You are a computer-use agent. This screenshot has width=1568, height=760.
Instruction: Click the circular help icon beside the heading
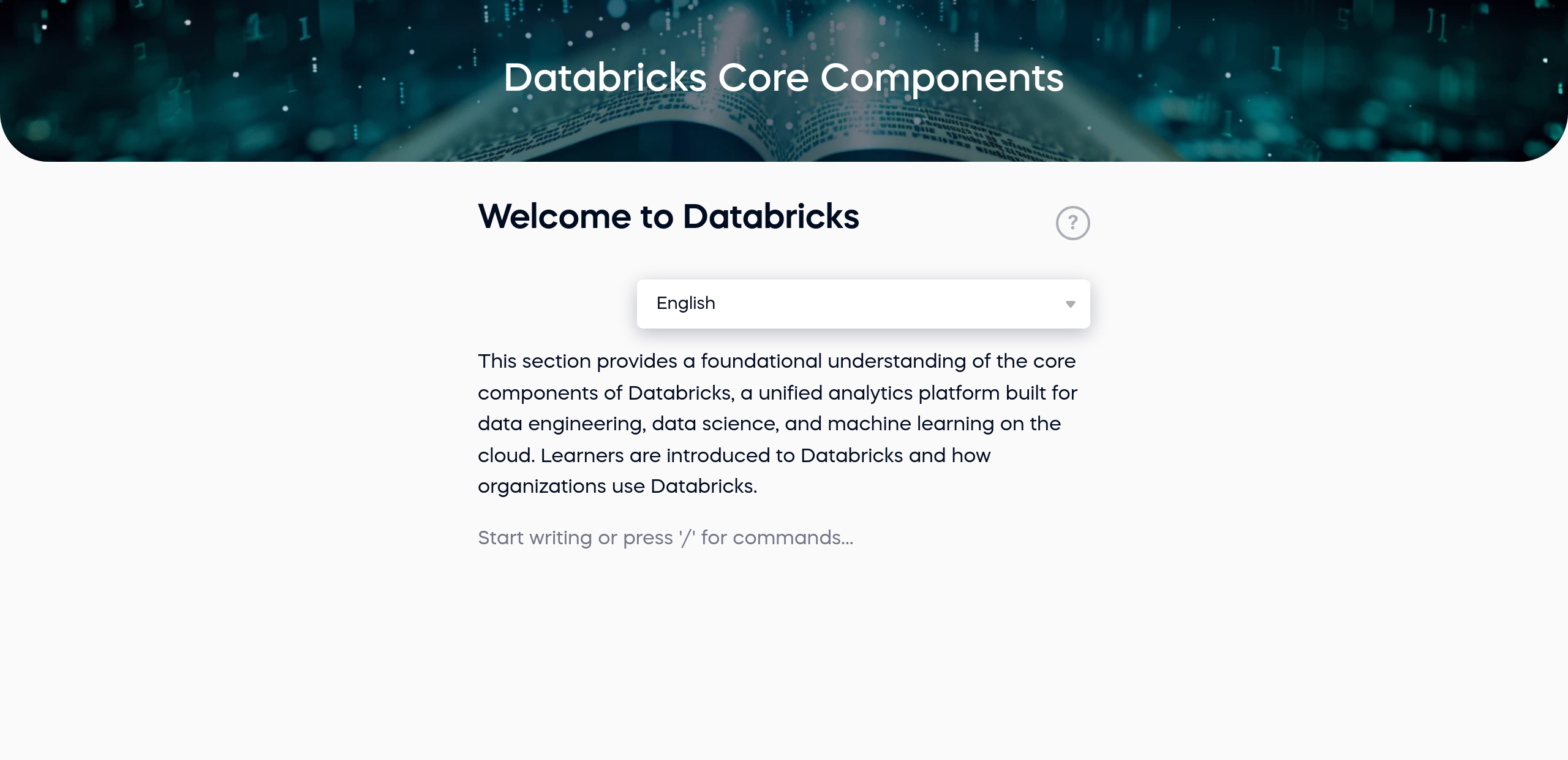pos(1073,222)
